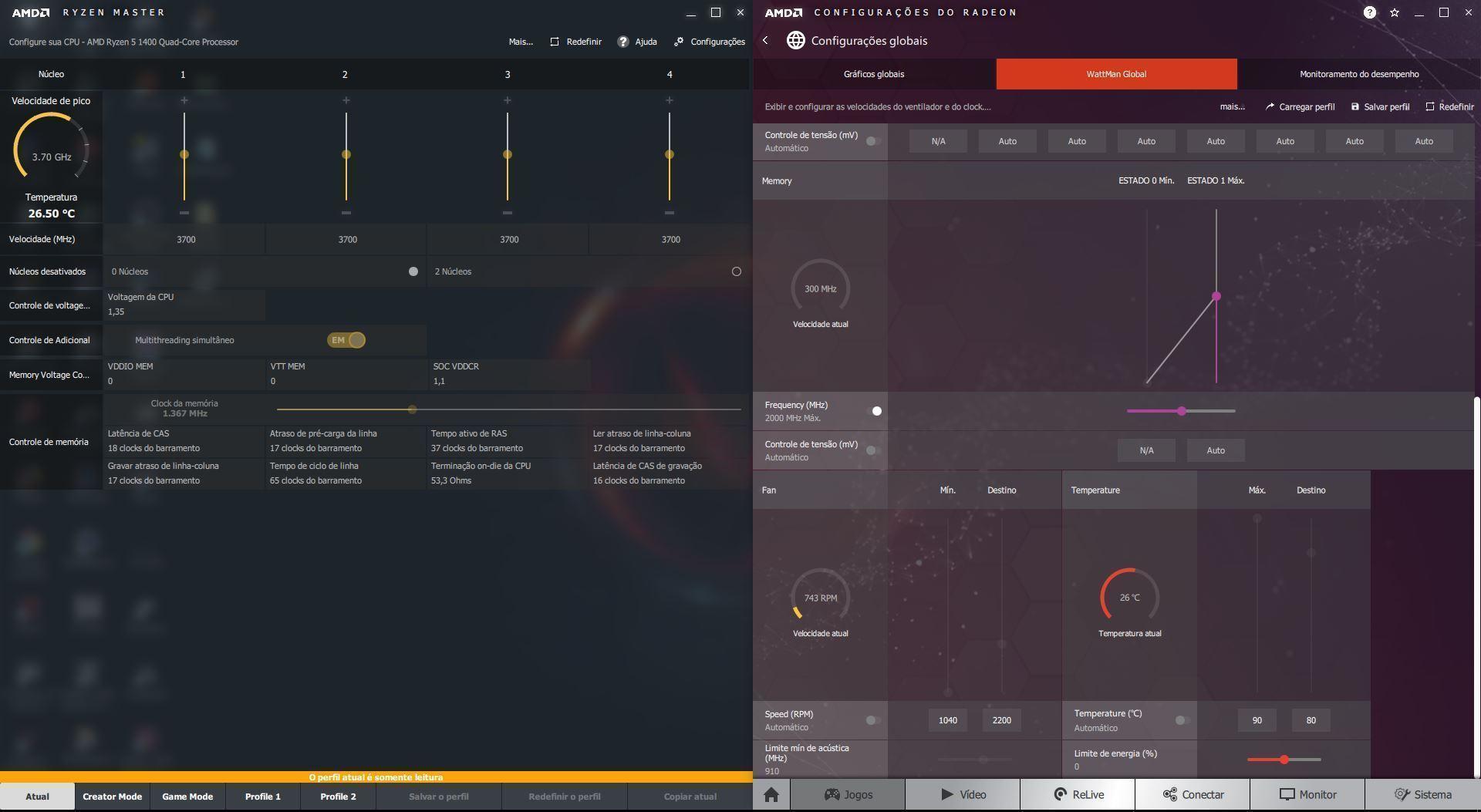
Task: Click Limite de energia slider handle
Action: 1284,760
